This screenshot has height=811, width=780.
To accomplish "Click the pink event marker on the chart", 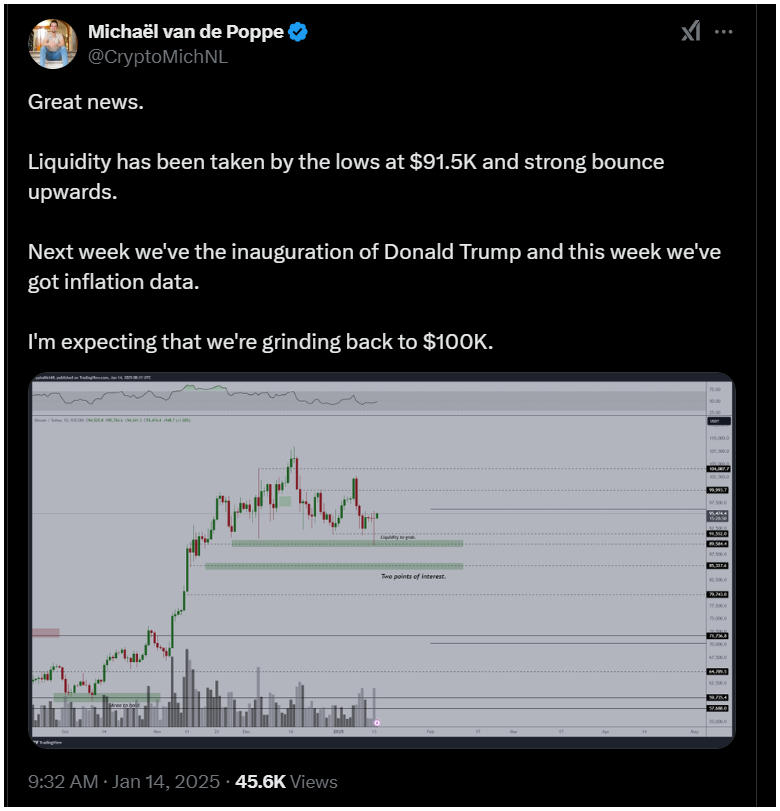I will (x=377, y=723).
